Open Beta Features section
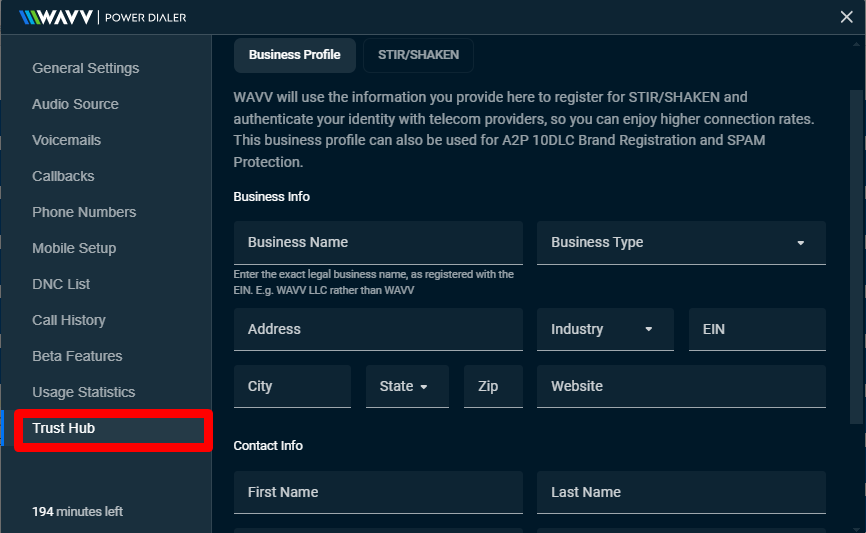Image resolution: width=866 pixels, height=533 pixels. coord(77,356)
